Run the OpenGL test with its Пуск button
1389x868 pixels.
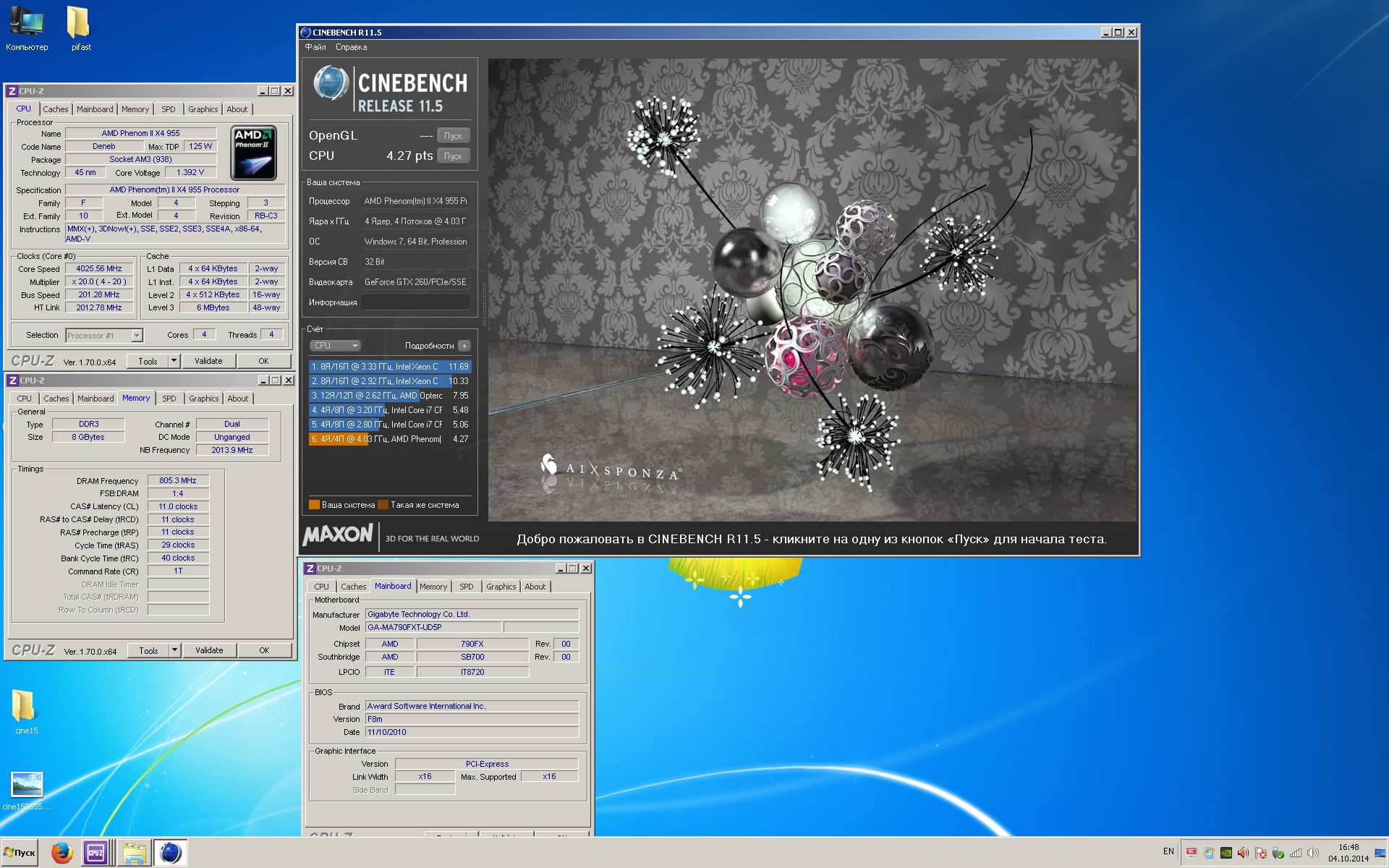click(x=454, y=136)
